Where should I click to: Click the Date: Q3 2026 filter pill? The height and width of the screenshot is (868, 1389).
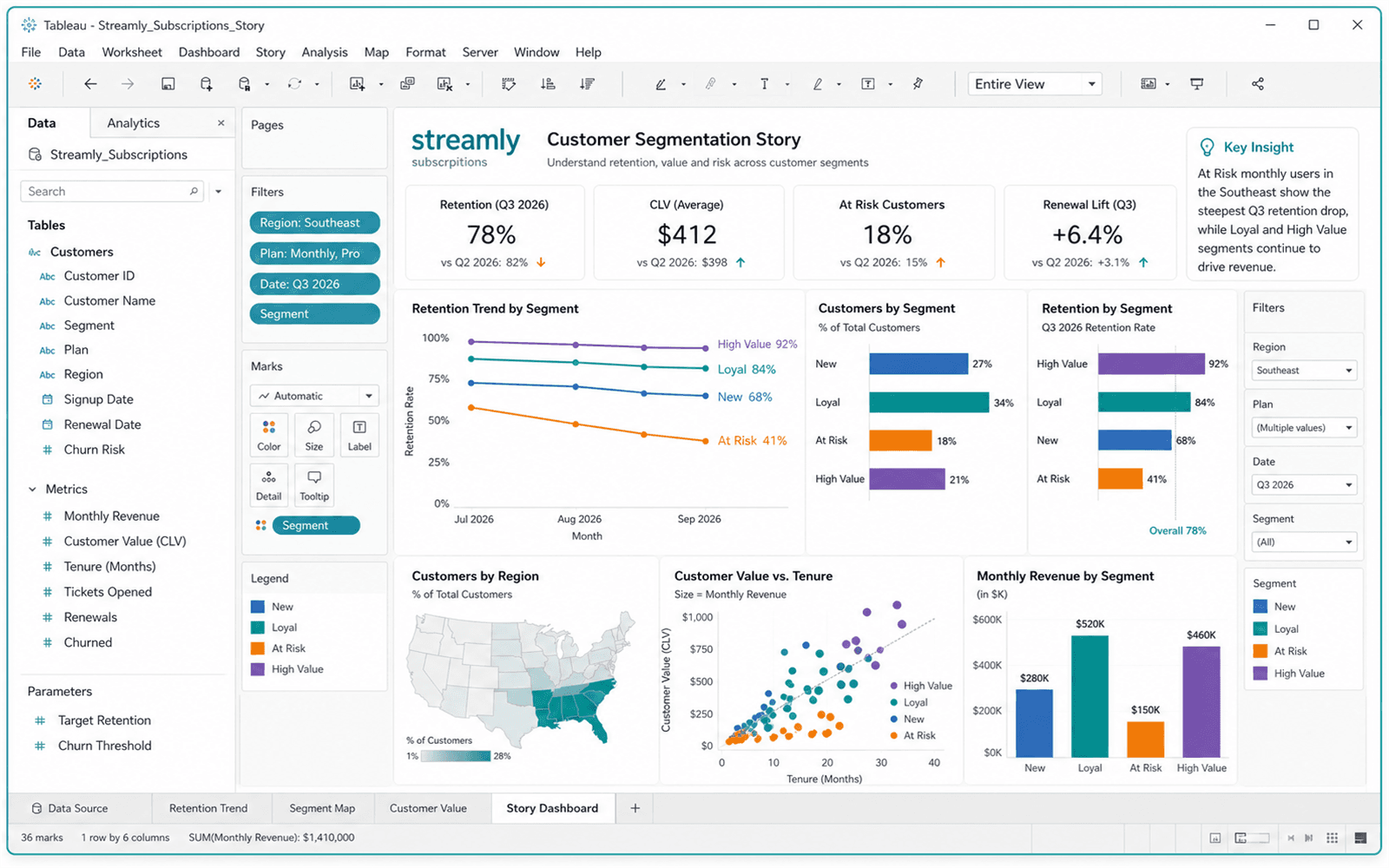click(x=314, y=284)
